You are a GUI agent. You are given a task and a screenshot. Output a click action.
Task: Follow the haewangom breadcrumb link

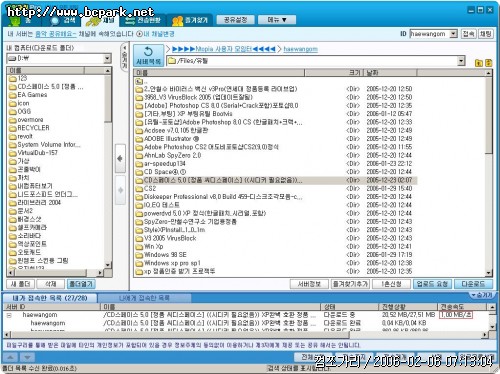click(300, 49)
